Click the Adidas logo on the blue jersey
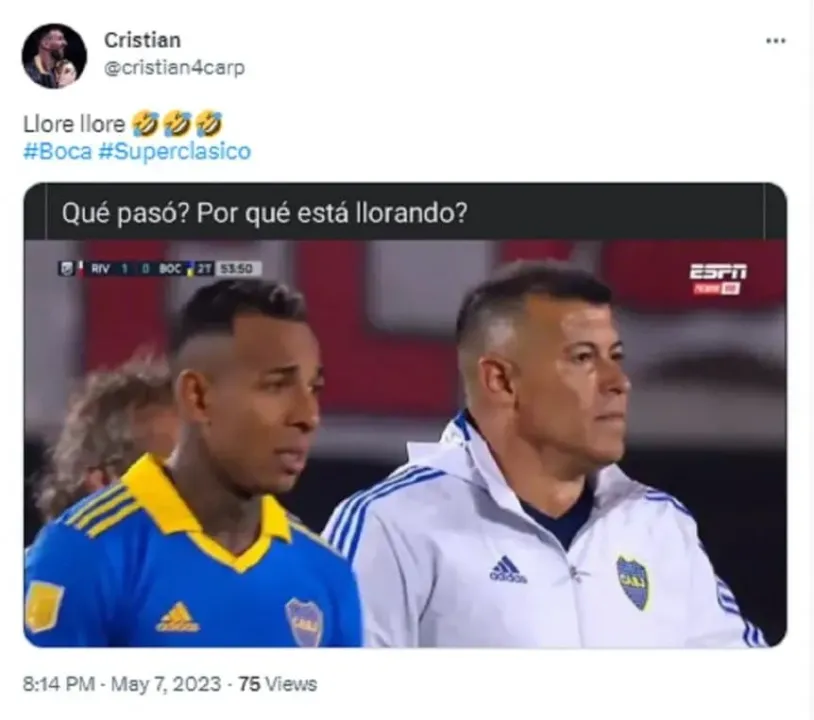814x720 pixels. click(178, 617)
